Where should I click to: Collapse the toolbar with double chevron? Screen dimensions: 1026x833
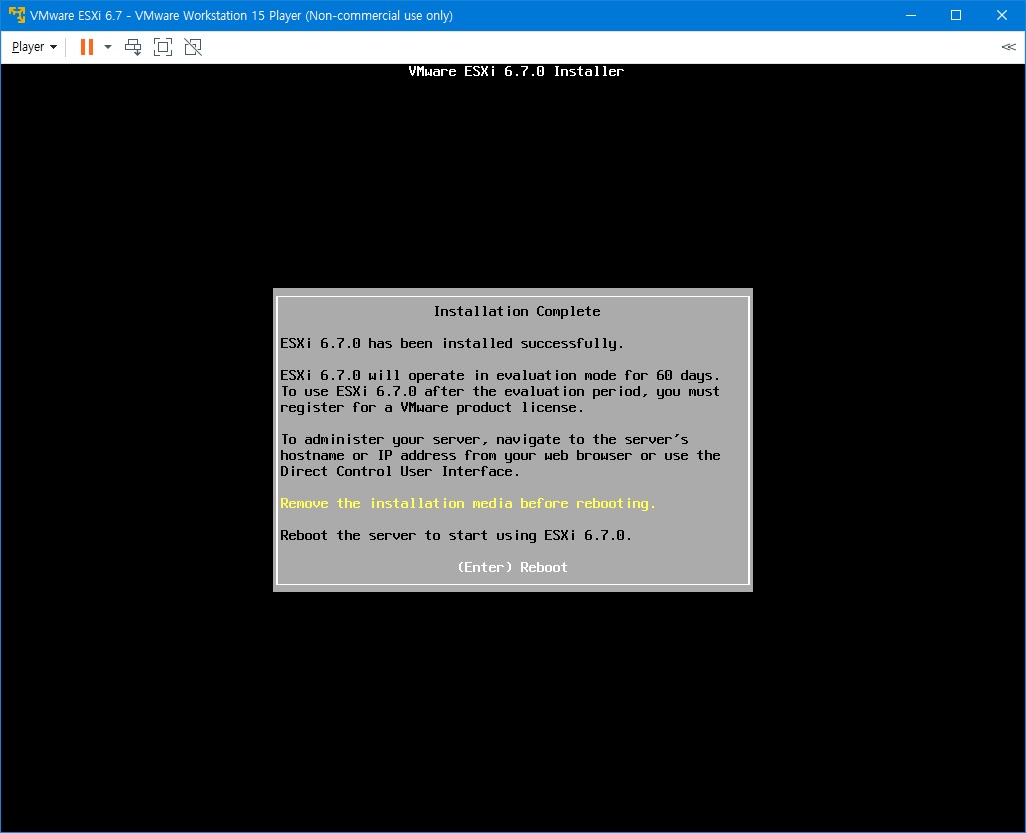point(1008,46)
